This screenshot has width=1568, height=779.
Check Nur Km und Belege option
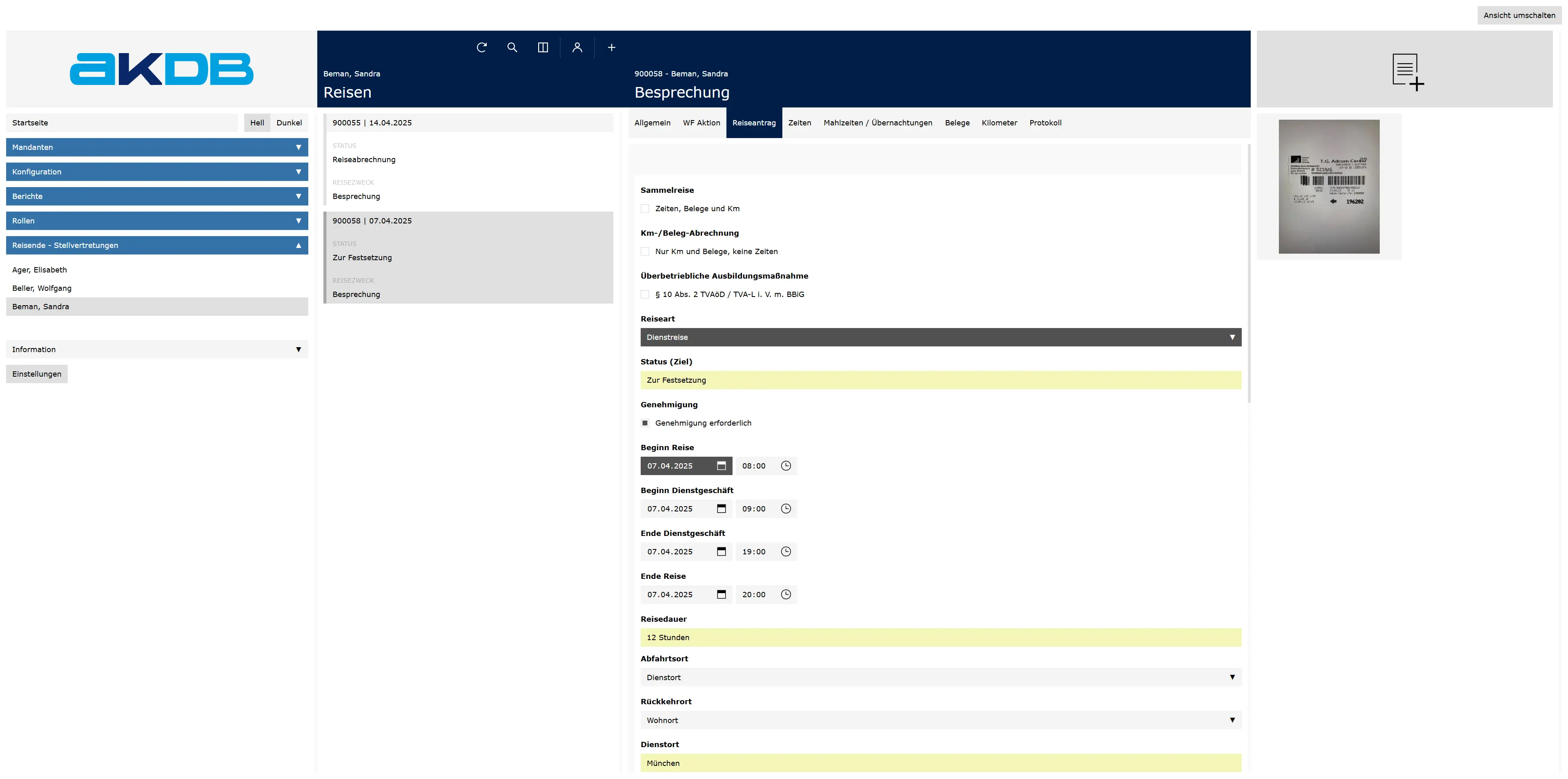click(x=645, y=252)
